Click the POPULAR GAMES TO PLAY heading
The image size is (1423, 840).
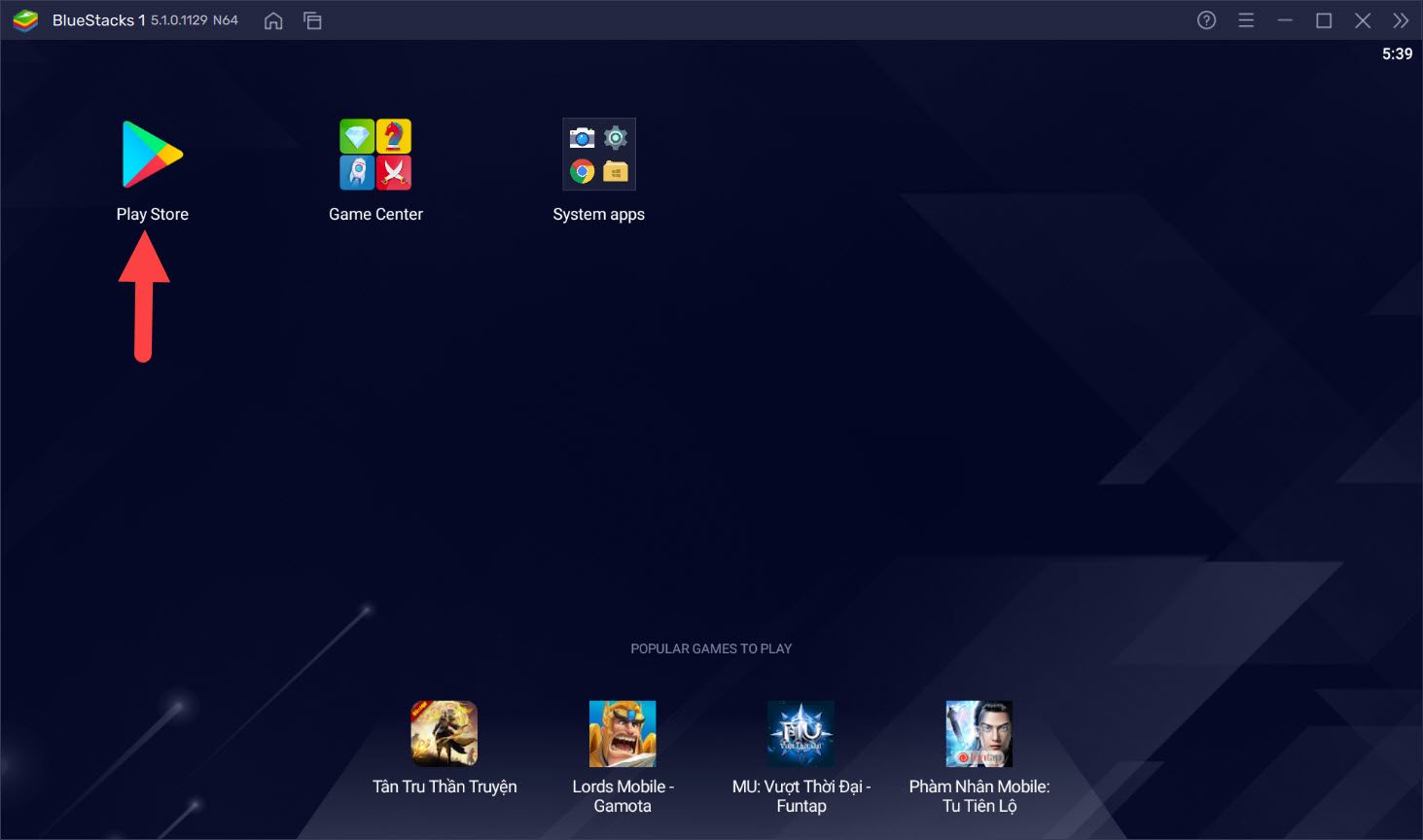pos(711,648)
